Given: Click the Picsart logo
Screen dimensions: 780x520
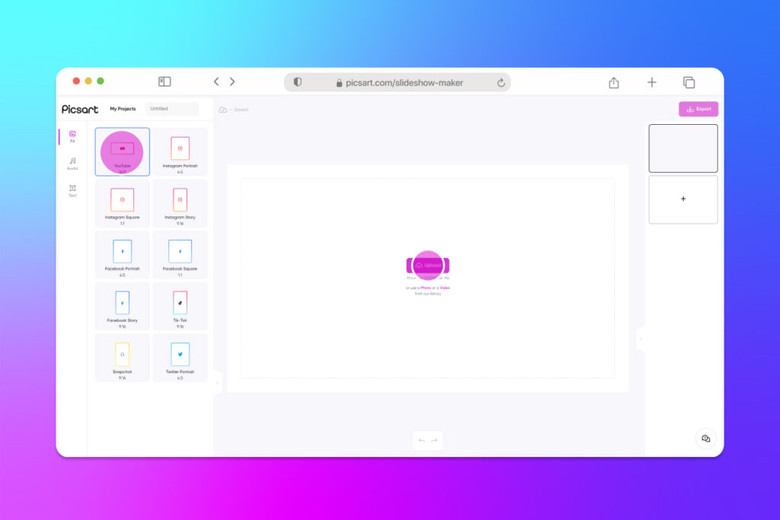Looking at the screenshot, I should coord(80,109).
